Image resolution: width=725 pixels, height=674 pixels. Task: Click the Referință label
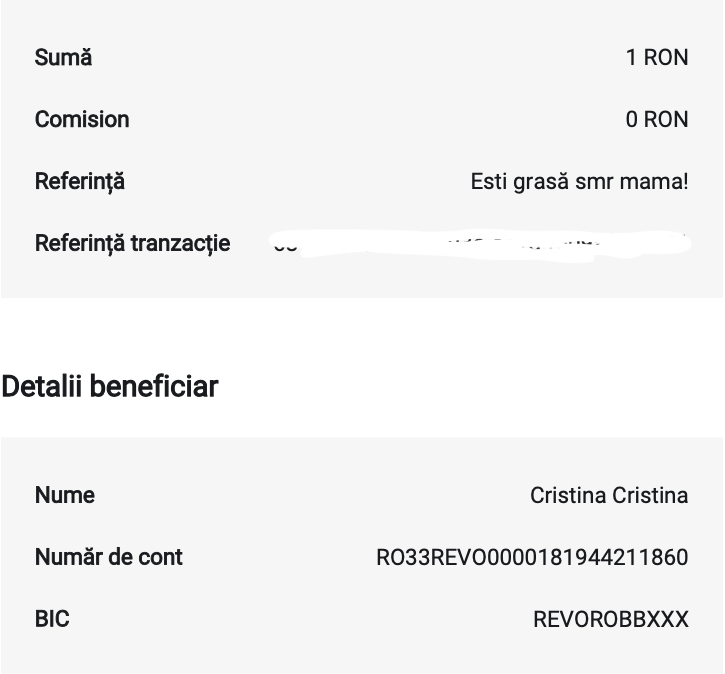pyautogui.click(x=80, y=181)
